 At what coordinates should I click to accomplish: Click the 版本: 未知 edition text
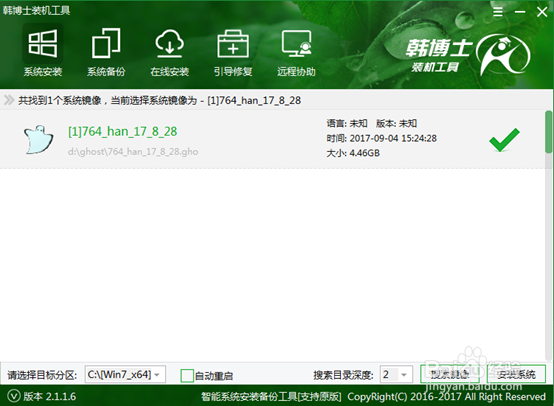click(x=396, y=123)
